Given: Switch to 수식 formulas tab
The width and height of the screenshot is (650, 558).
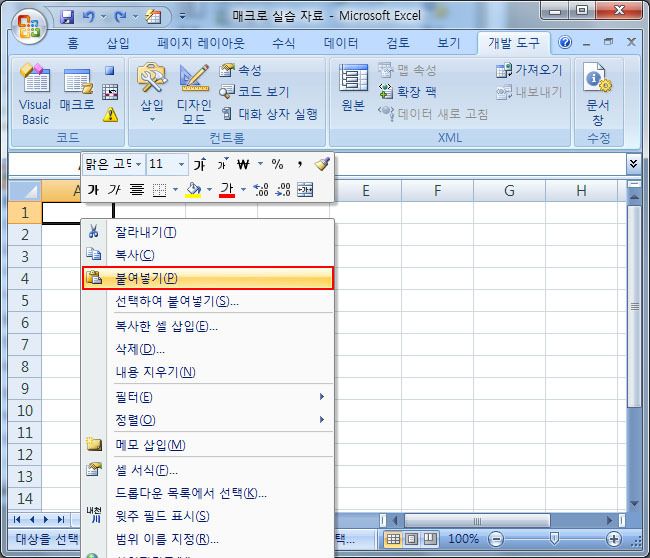Looking at the screenshot, I should click(284, 43).
